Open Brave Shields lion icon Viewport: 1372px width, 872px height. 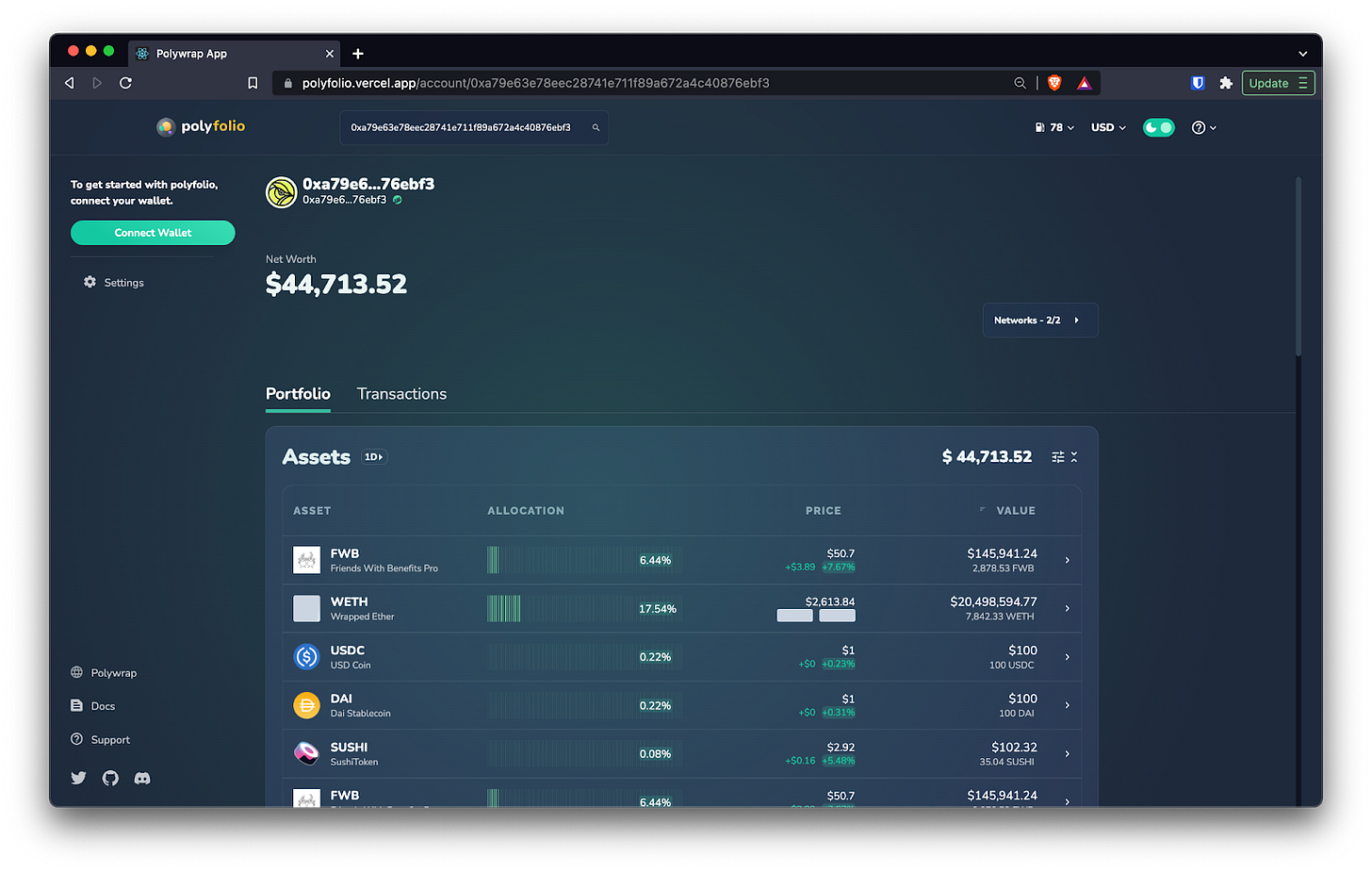coord(1054,83)
